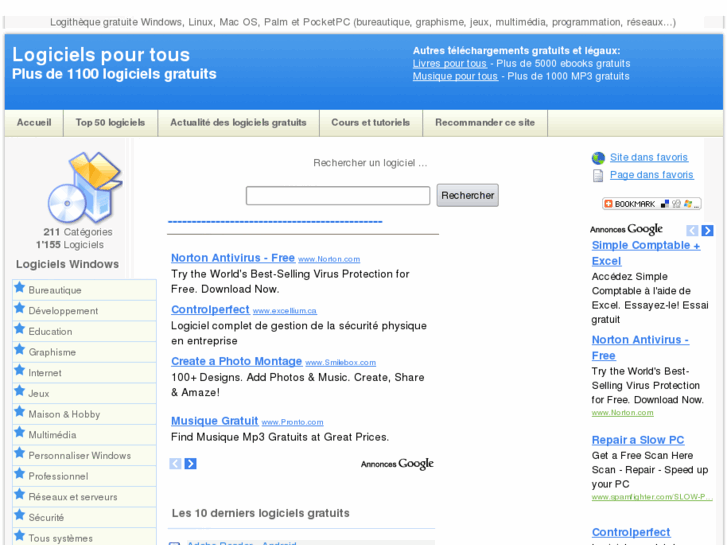This screenshot has height=545, width=727.
Task: Select the Maison & Hobby category
Action: coord(84,414)
